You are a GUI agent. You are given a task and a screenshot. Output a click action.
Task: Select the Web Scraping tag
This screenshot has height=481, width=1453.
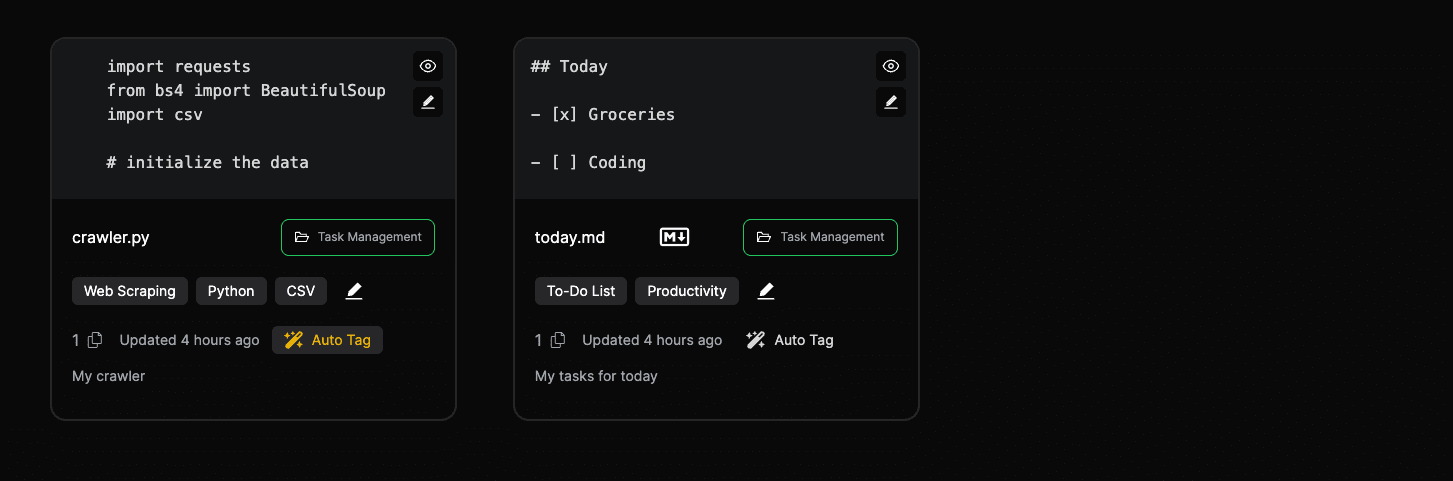click(x=130, y=291)
